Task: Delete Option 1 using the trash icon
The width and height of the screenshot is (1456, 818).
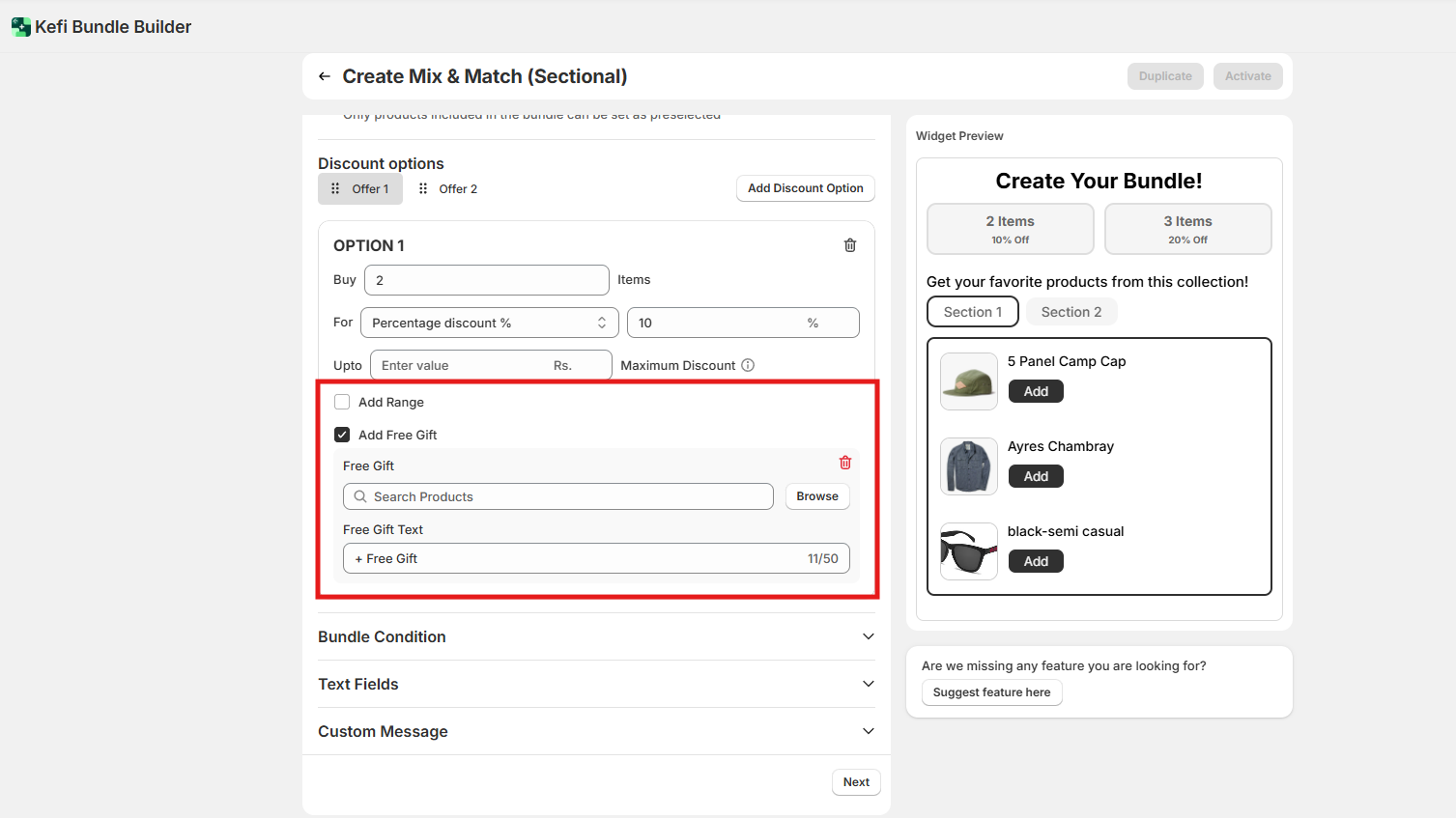Action: tap(850, 245)
